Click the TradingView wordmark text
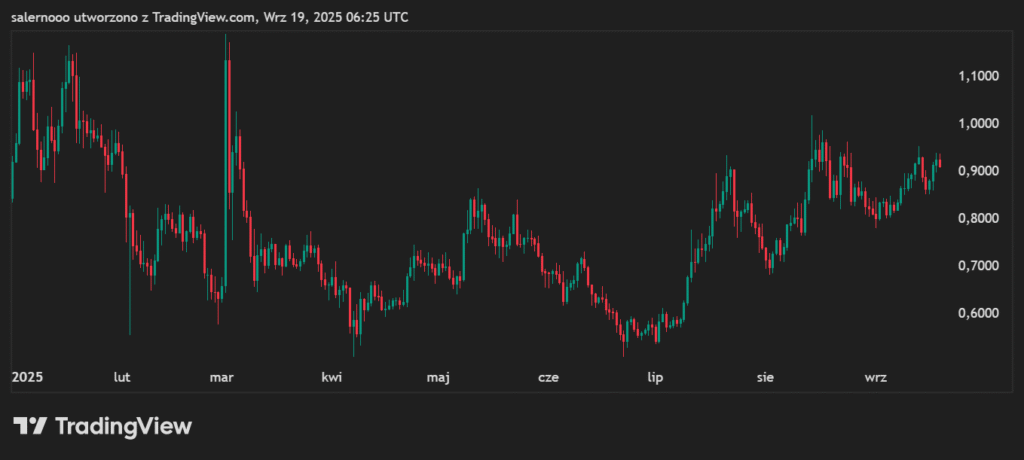1024x460 pixels. [122, 426]
